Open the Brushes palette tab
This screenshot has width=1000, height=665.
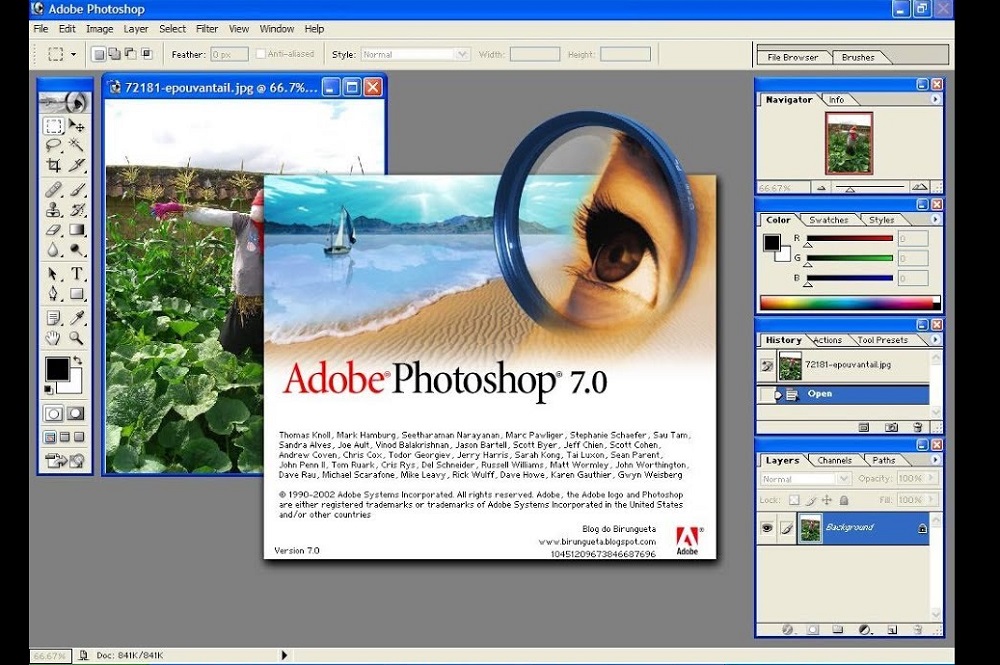pyautogui.click(x=858, y=57)
